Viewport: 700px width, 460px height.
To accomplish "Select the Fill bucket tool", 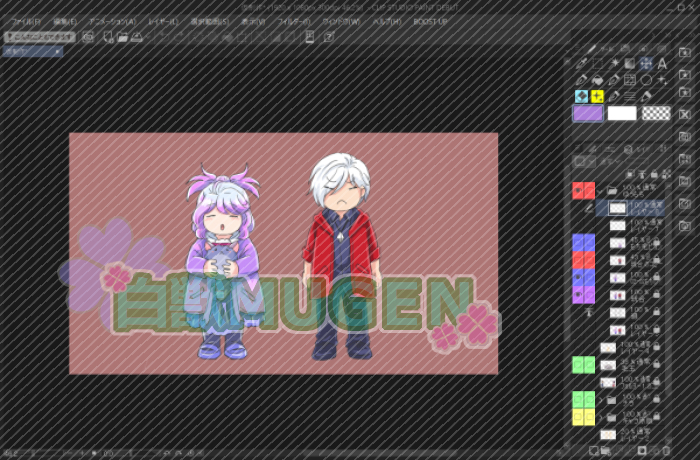I will [597, 80].
